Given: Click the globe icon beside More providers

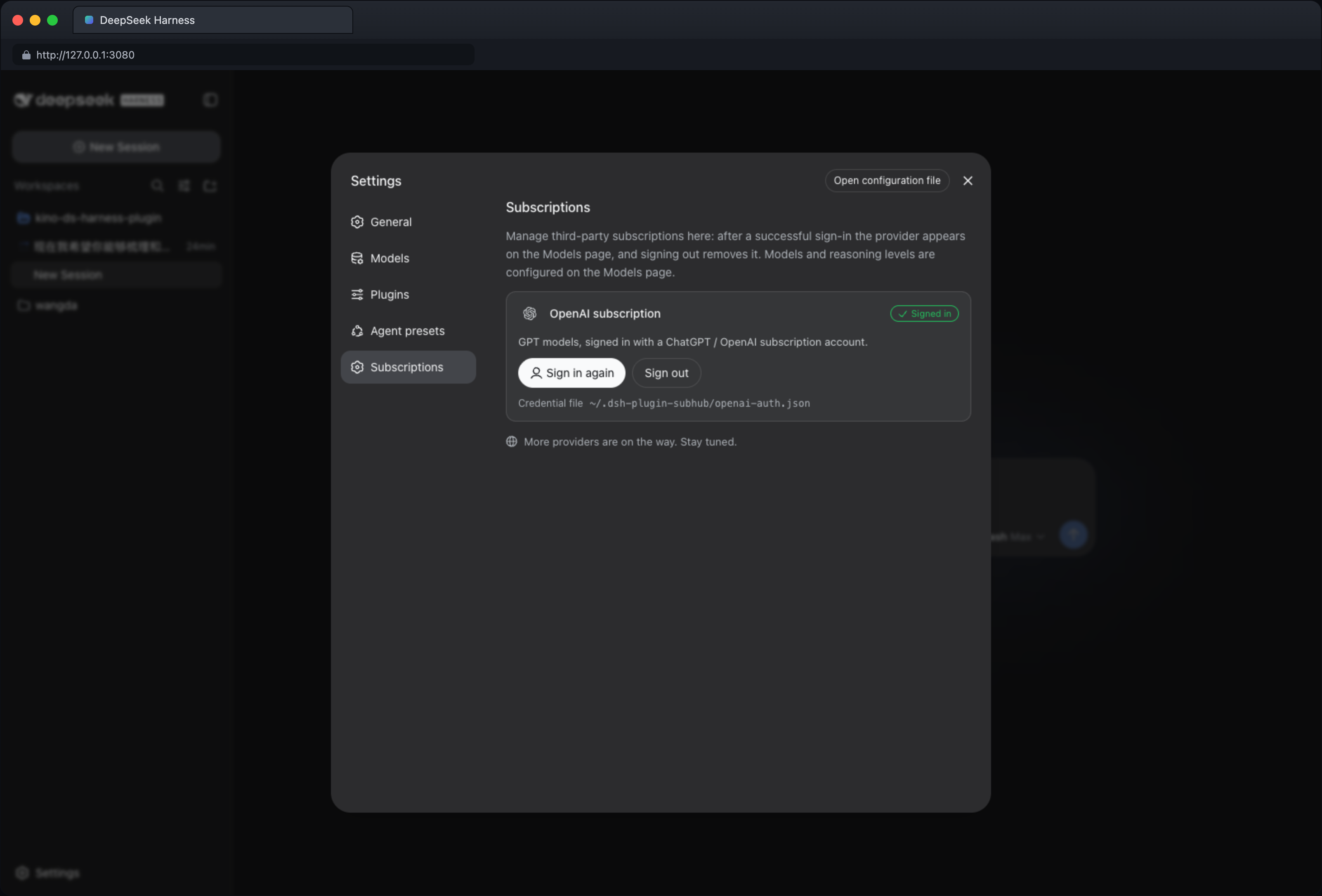Looking at the screenshot, I should click(x=511, y=441).
